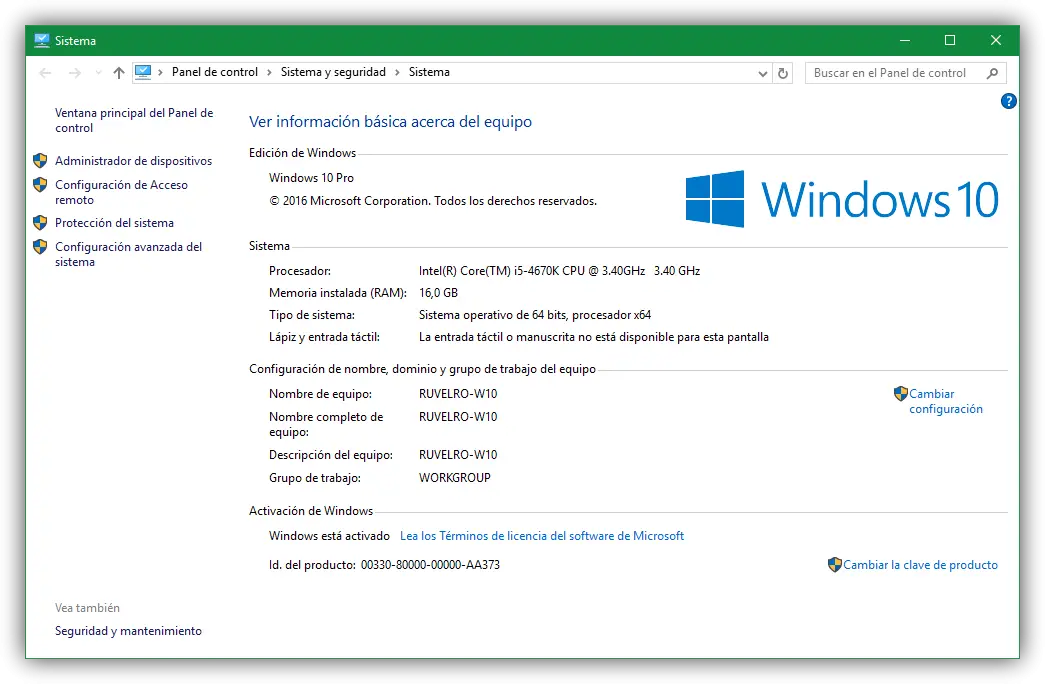
Task: Read the Microsoft software license terms link
Action: click(x=542, y=535)
